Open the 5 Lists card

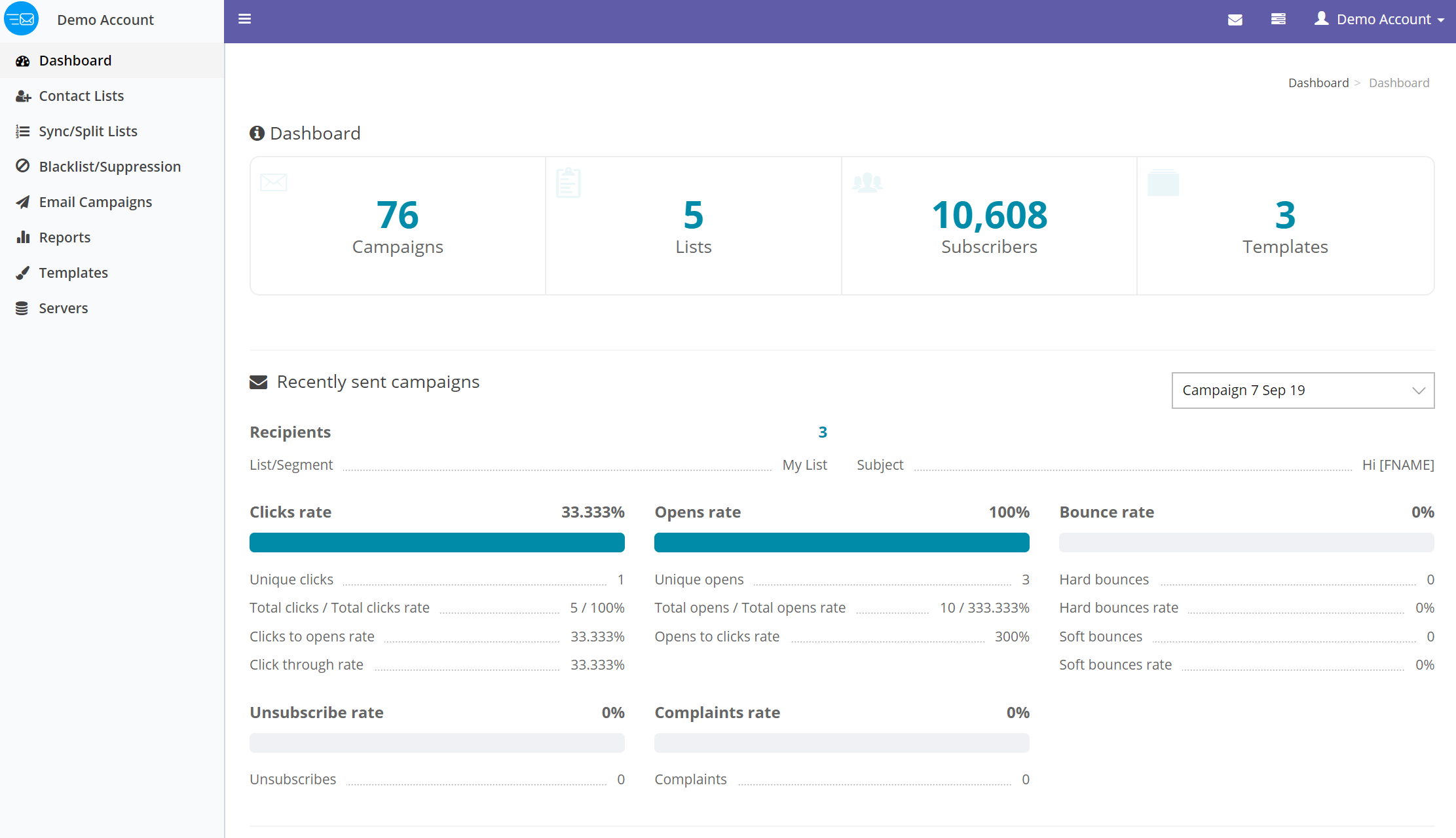[x=694, y=226]
